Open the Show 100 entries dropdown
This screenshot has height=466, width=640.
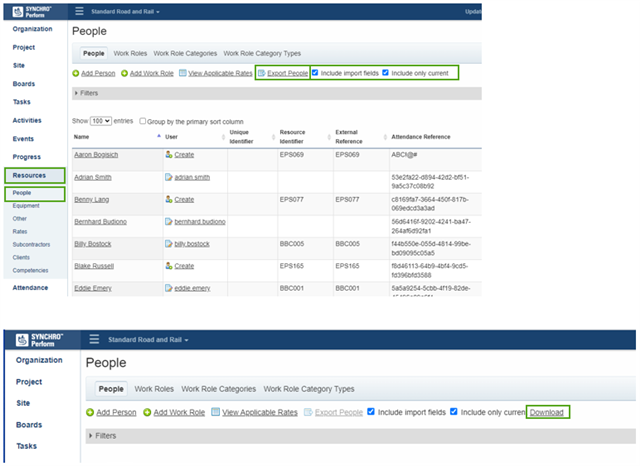point(101,121)
